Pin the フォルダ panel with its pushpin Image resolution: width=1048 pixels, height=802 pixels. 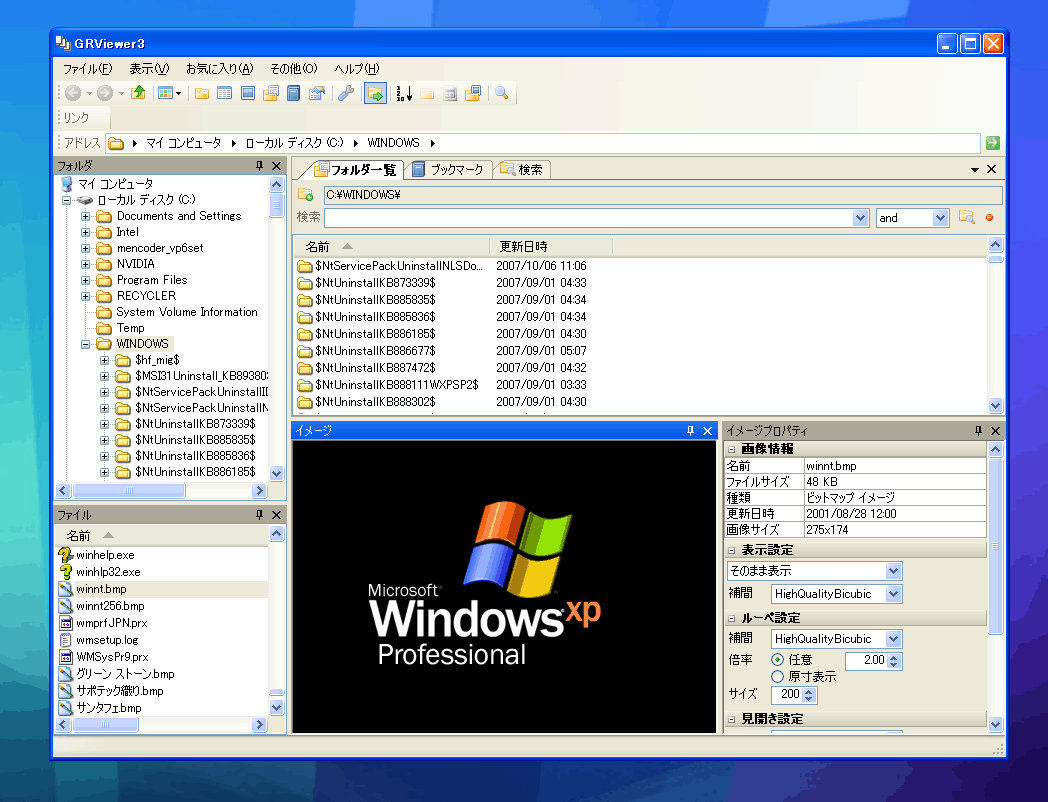pyautogui.click(x=259, y=166)
